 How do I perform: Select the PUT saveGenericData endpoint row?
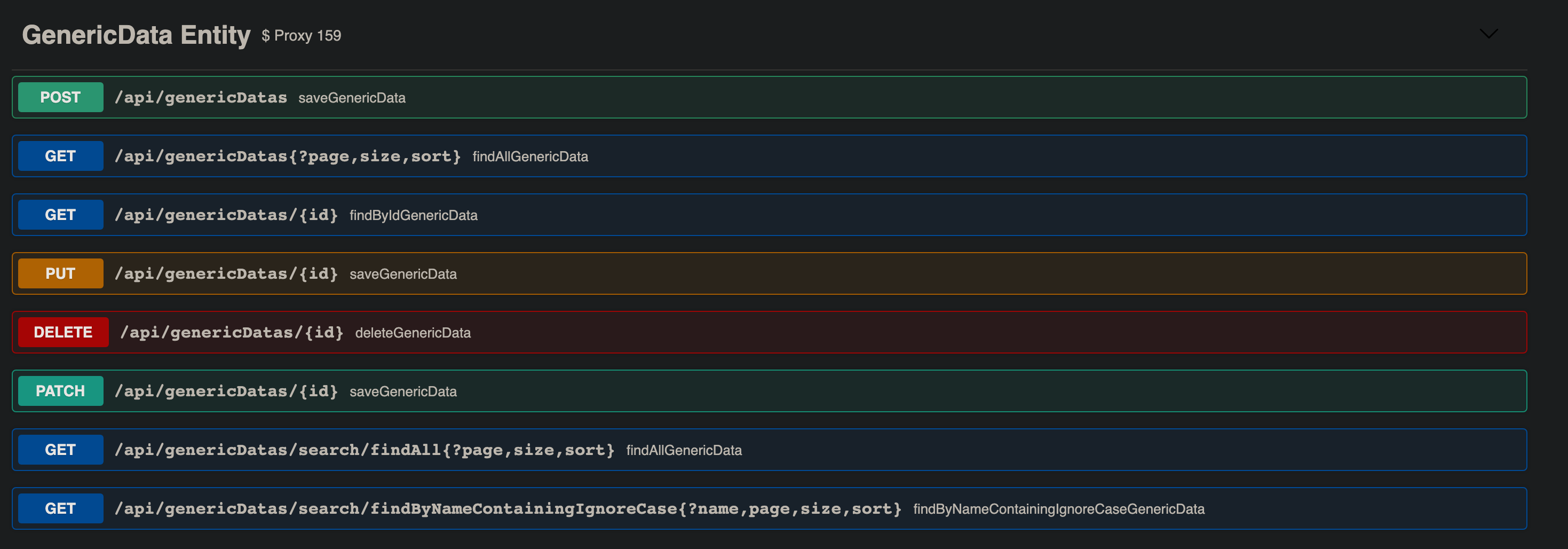tap(731, 273)
